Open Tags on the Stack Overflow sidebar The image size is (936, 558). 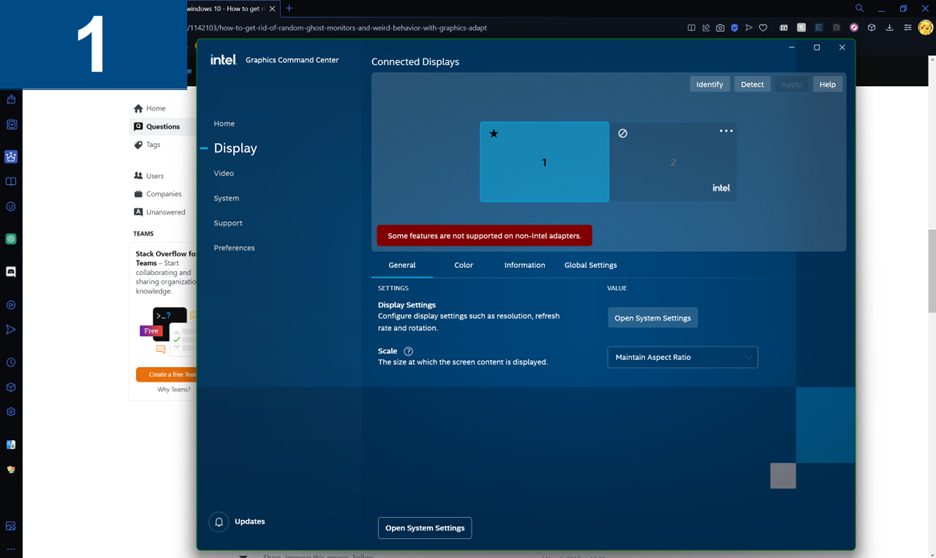[x=153, y=145]
